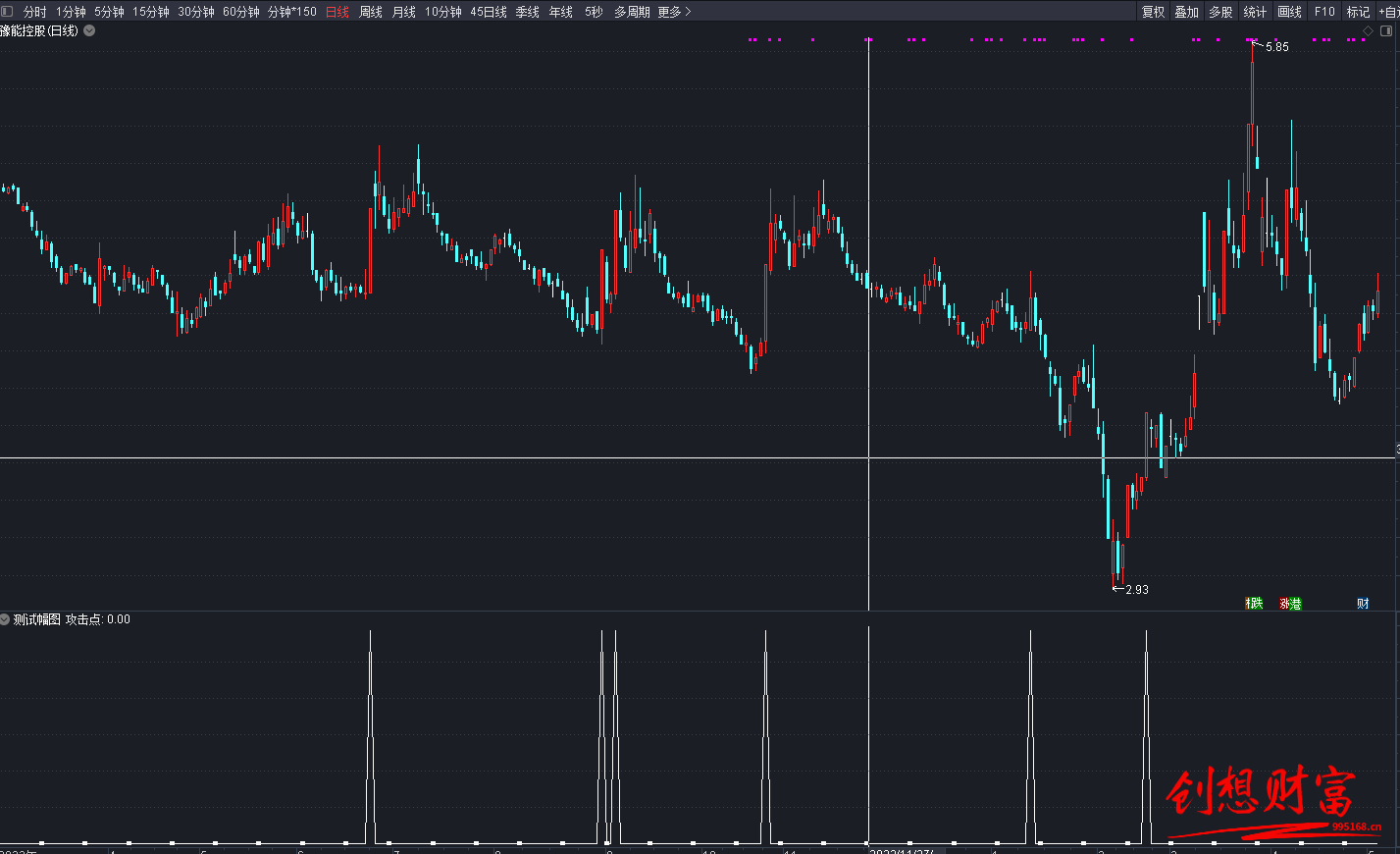
Task: Select the 日线 daily period
Action: (x=337, y=12)
